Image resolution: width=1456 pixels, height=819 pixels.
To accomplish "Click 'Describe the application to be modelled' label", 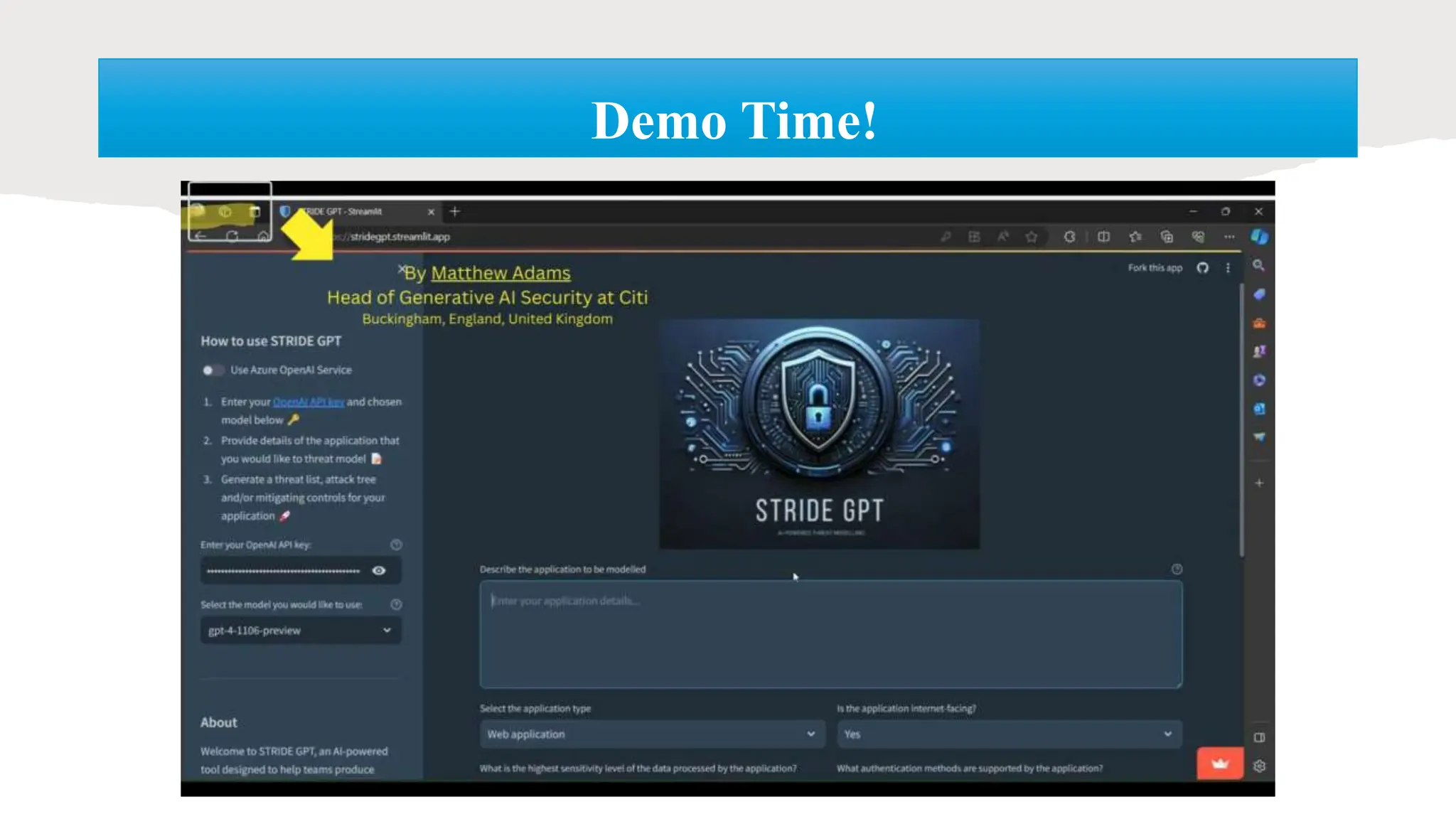I will click(x=562, y=569).
